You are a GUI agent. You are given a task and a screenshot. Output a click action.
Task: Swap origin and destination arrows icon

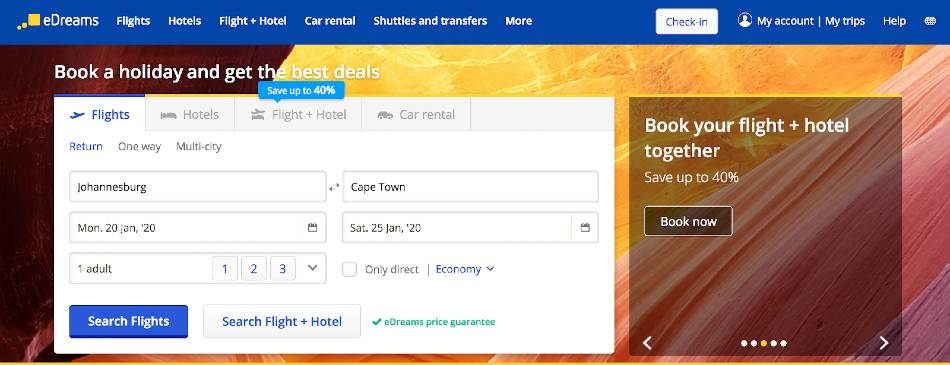pyautogui.click(x=334, y=187)
